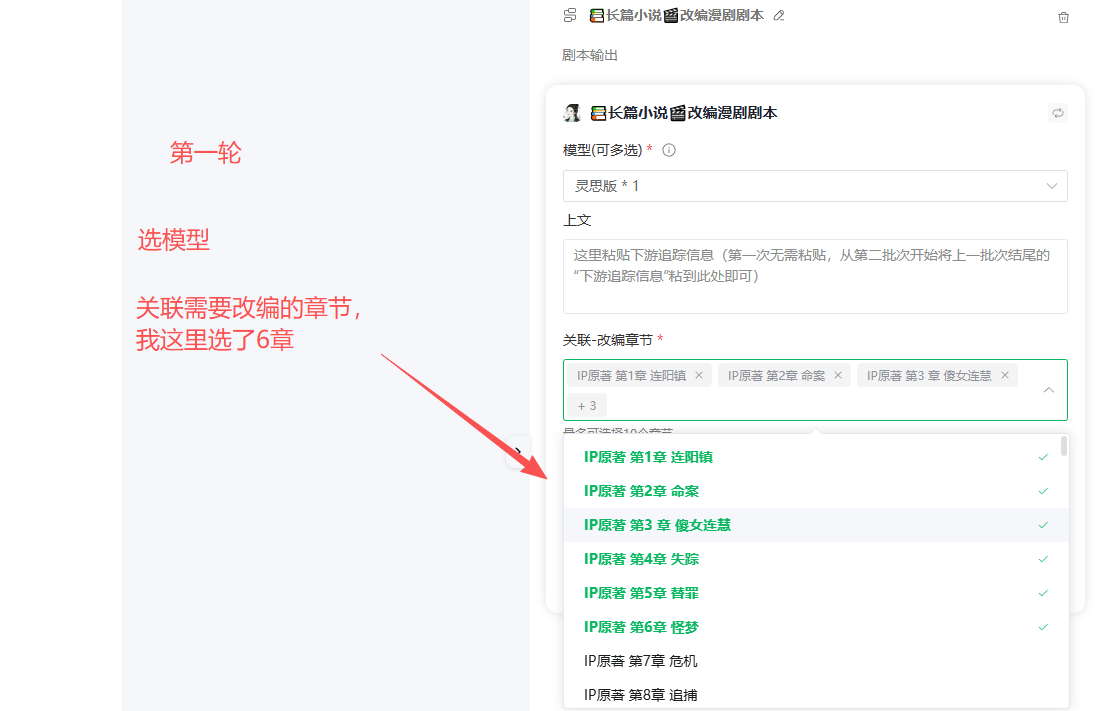Open the 灵思版 * 1 model dropdown

click(x=815, y=186)
